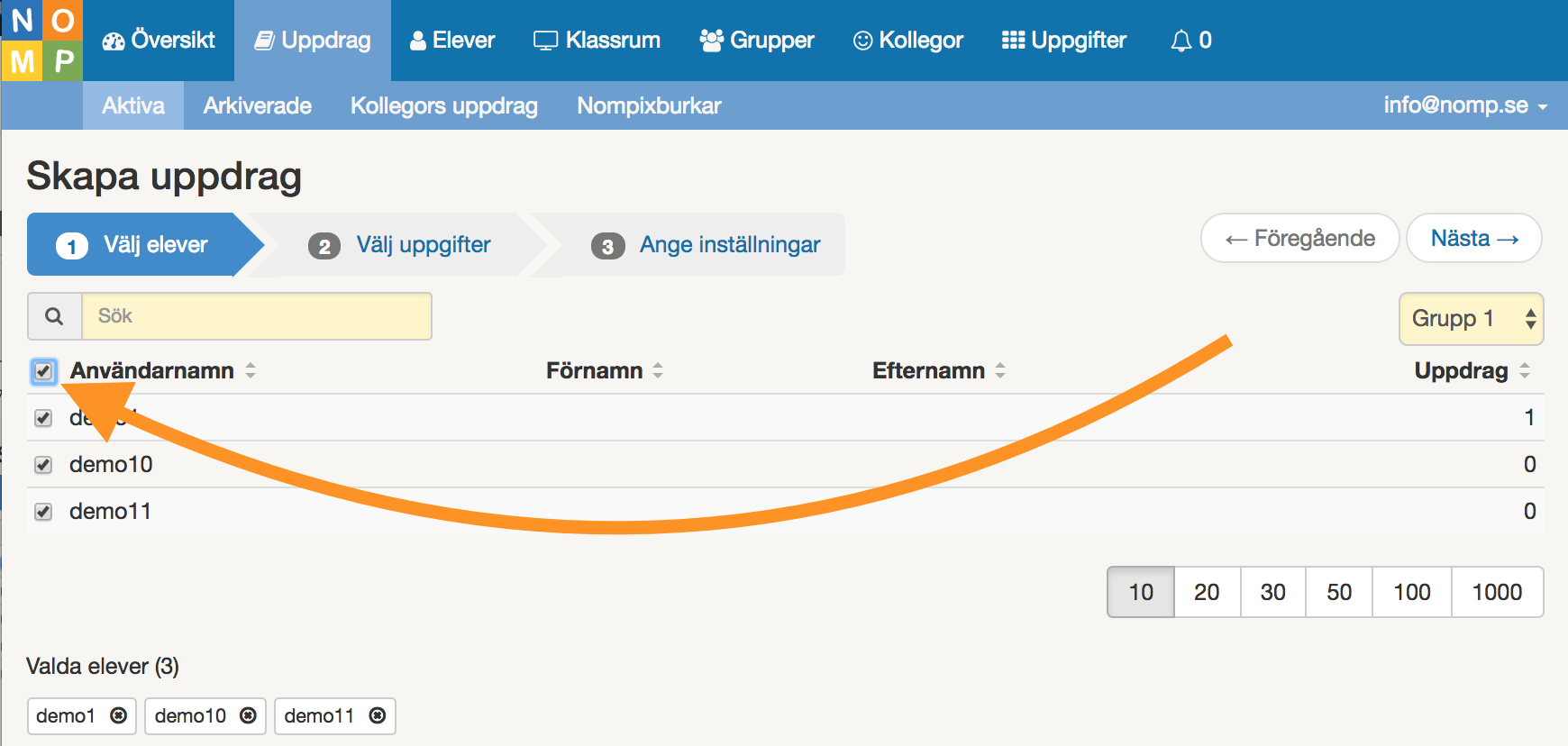Viewport: 1568px width, 746px height.
Task: Toggle the select-all students checkbox
Action: (x=43, y=371)
